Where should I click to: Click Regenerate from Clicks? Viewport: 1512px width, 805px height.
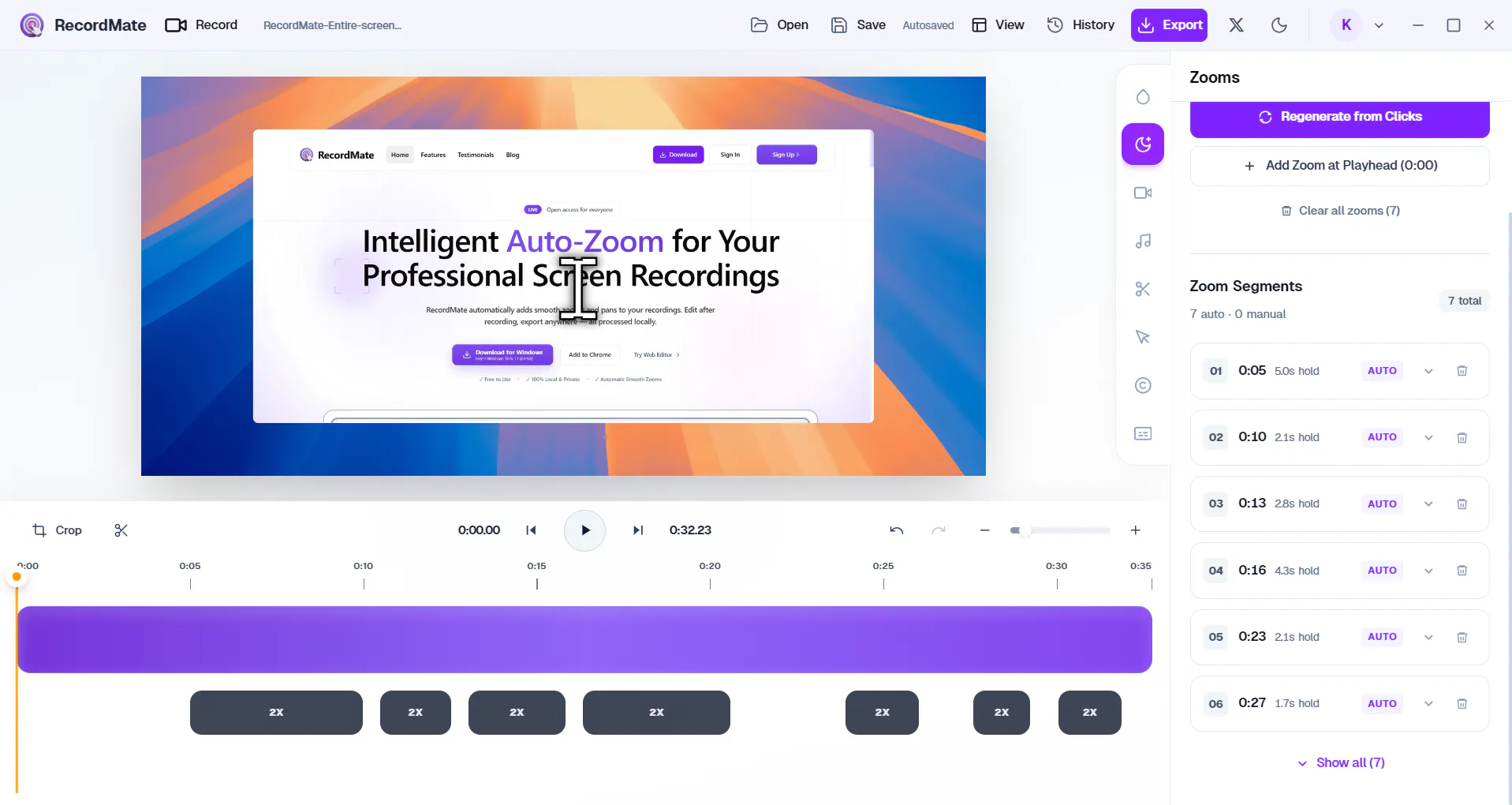(x=1339, y=117)
